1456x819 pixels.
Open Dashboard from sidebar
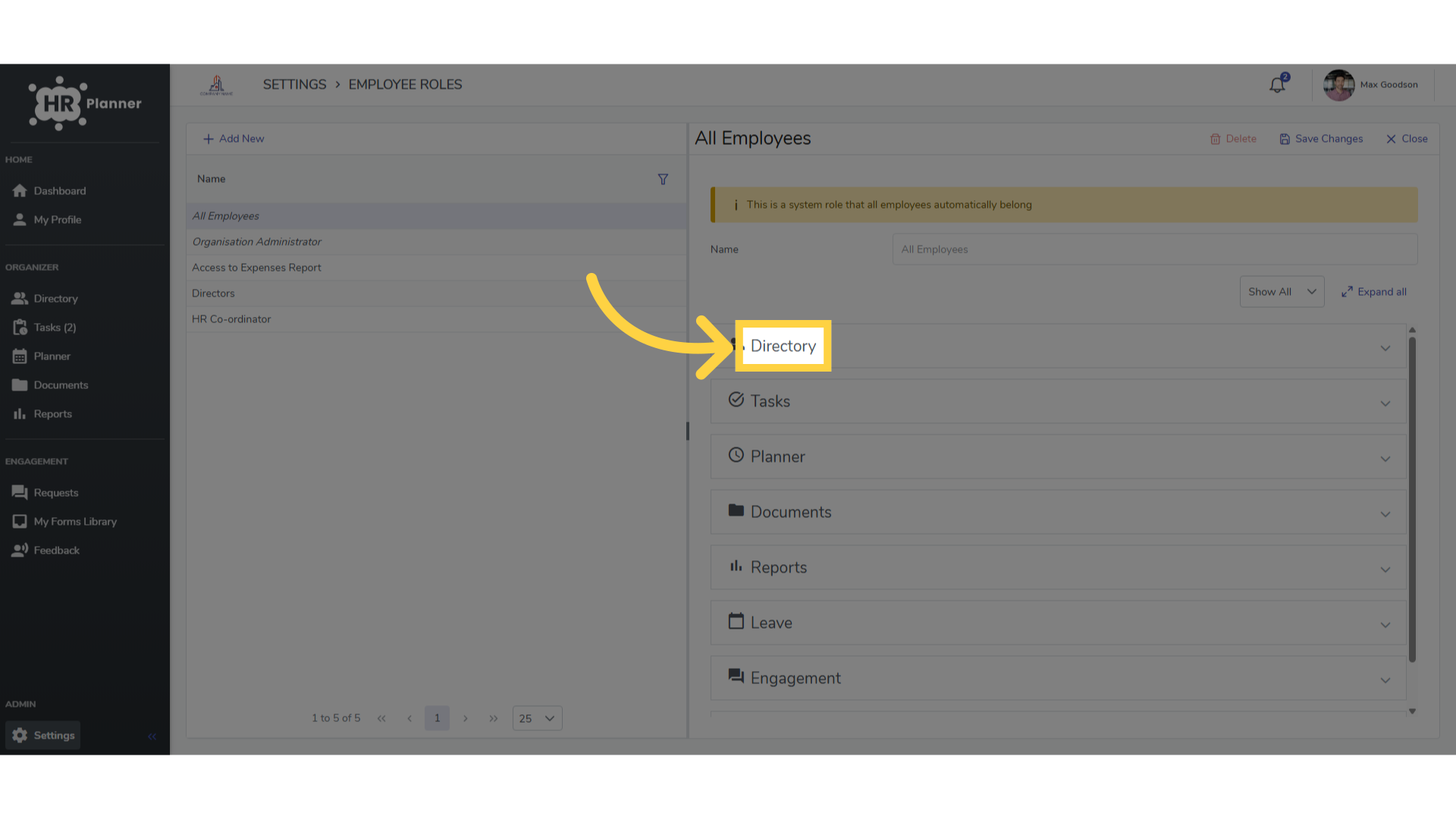click(49, 190)
